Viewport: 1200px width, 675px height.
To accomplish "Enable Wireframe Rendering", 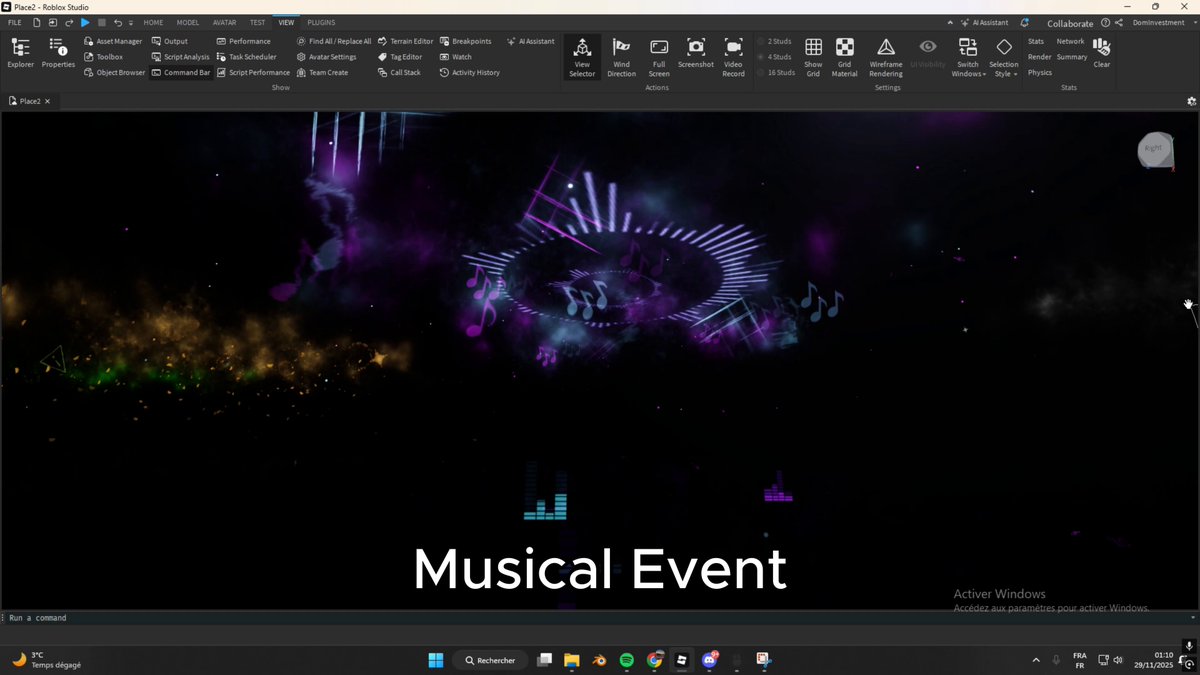I will 886,58.
